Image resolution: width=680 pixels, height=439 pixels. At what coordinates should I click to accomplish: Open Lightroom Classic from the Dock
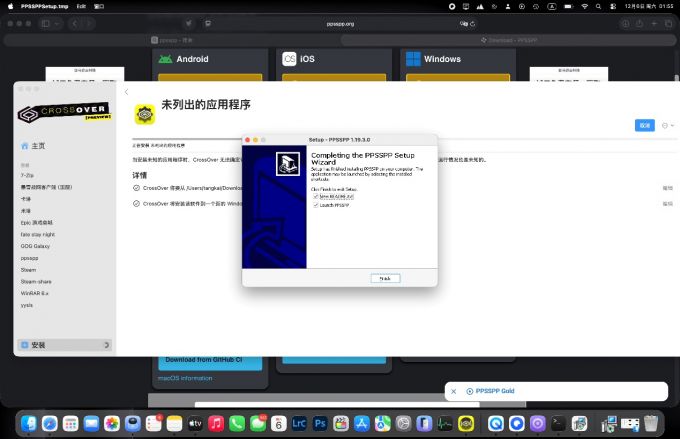(x=299, y=423)
